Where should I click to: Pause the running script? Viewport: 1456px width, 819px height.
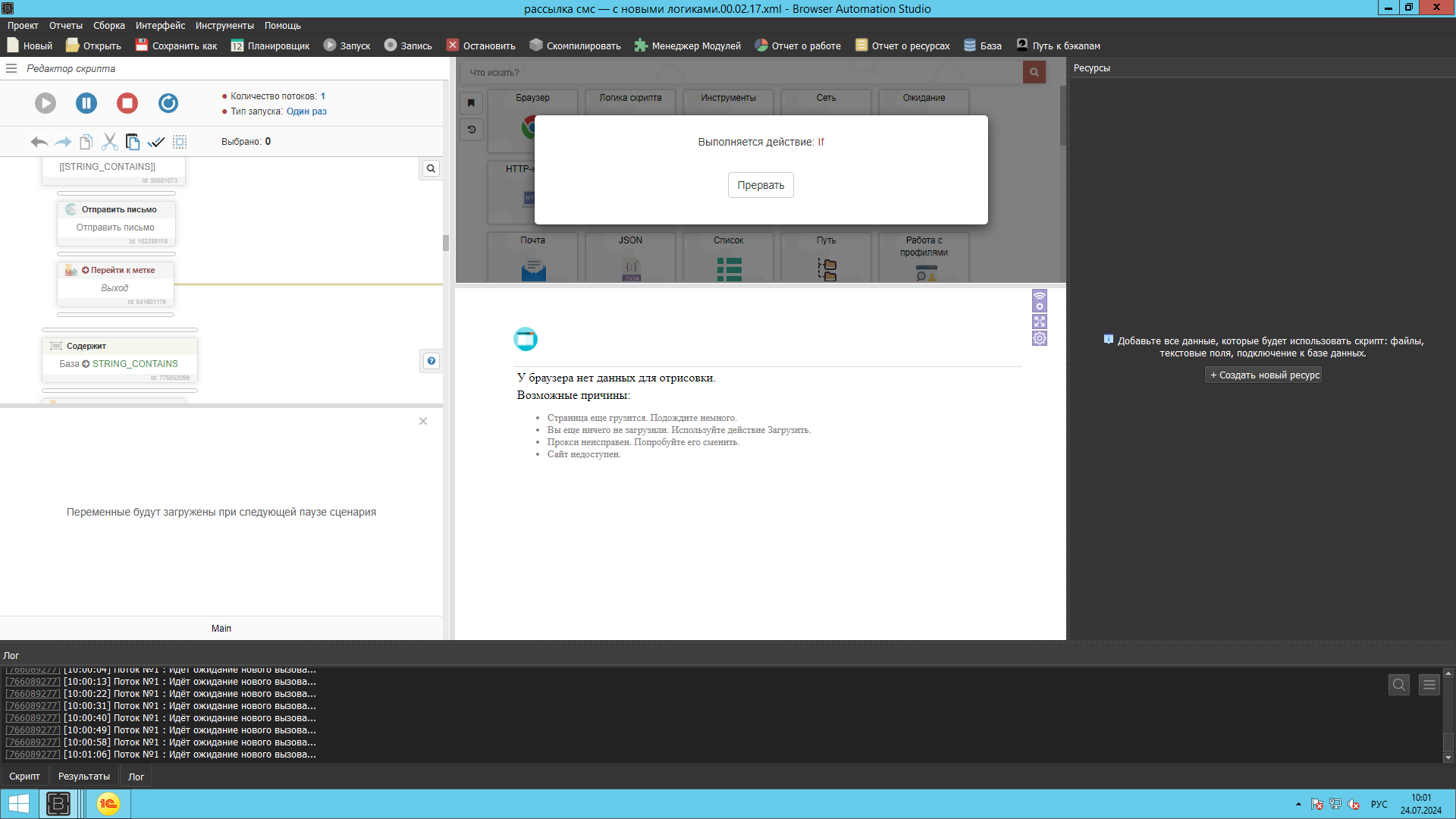click(86, 103)
